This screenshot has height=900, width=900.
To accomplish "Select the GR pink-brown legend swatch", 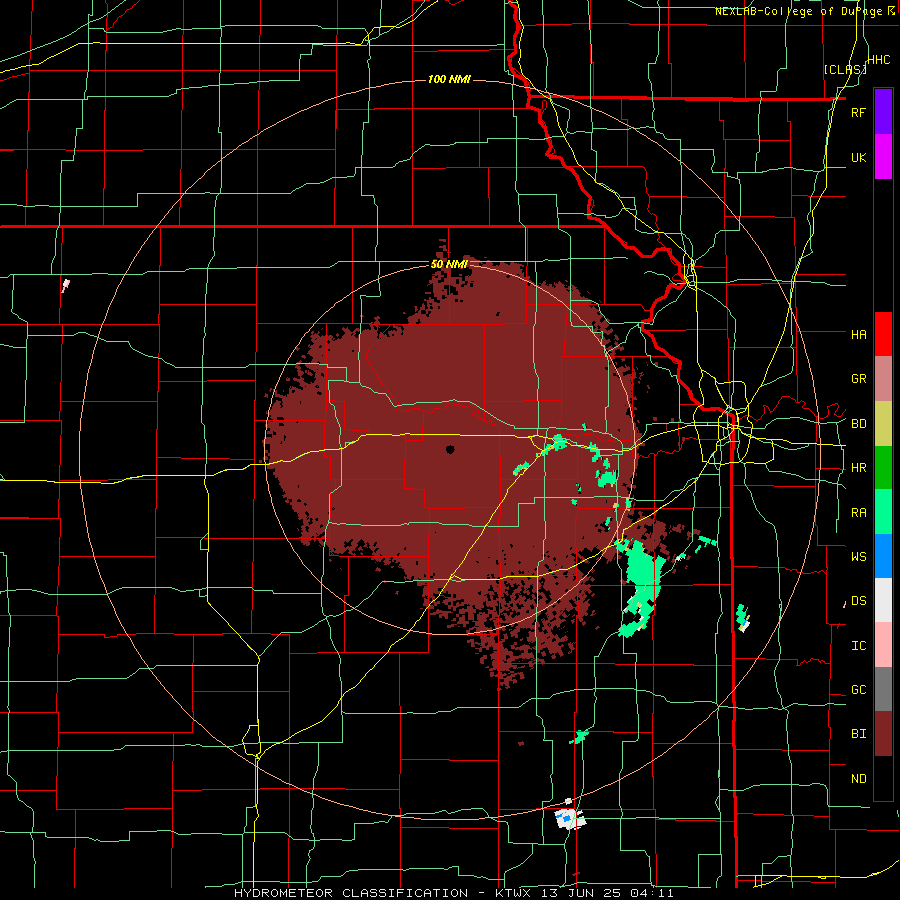I will point(883,379).
